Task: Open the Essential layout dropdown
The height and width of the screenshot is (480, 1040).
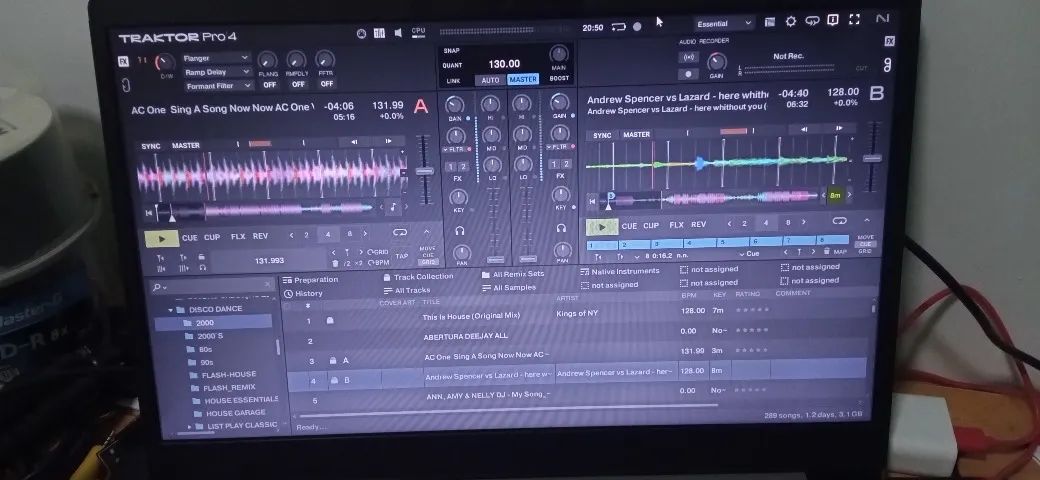Action: click(x=724, y=24)
